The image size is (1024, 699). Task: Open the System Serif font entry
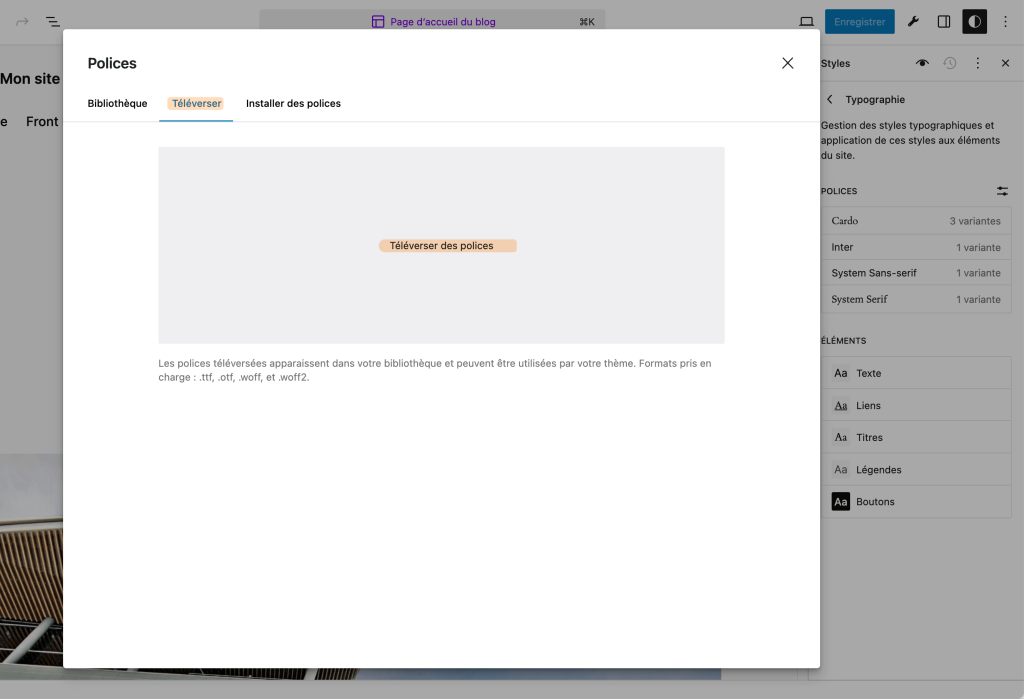click(x=916, y=299)
